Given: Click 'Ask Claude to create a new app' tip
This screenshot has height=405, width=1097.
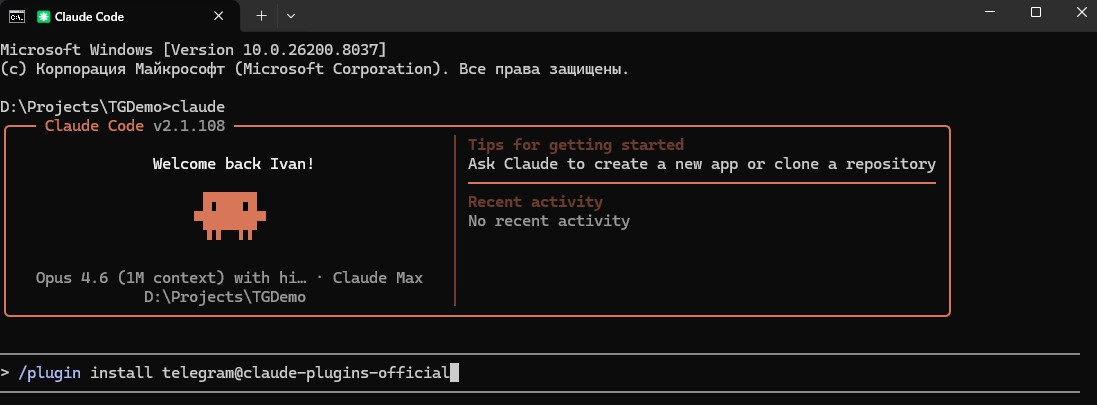Looking at the screenshot, I should tap(702, 164).
